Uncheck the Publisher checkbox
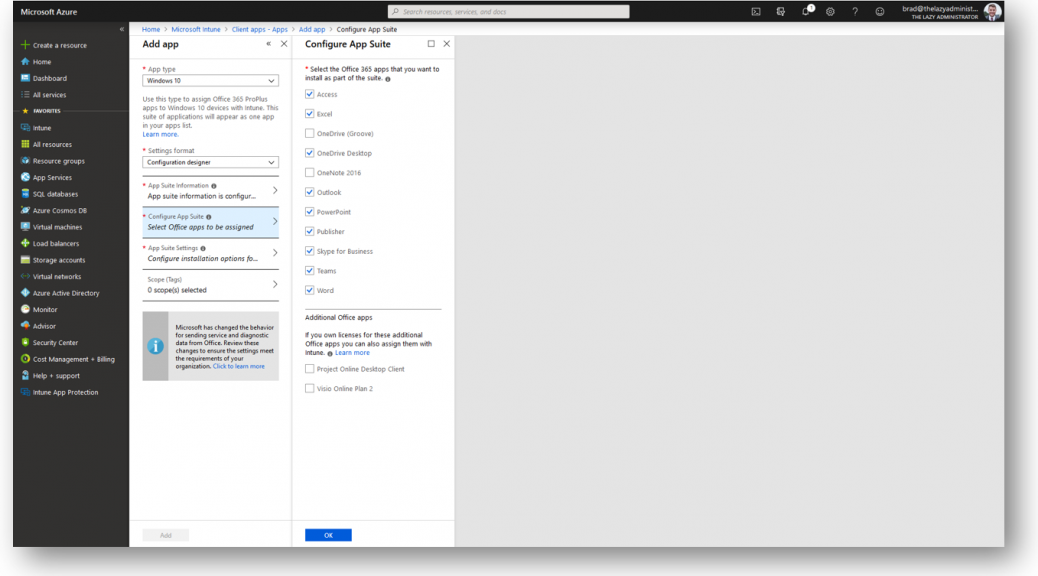 click(x=309, y=232)
